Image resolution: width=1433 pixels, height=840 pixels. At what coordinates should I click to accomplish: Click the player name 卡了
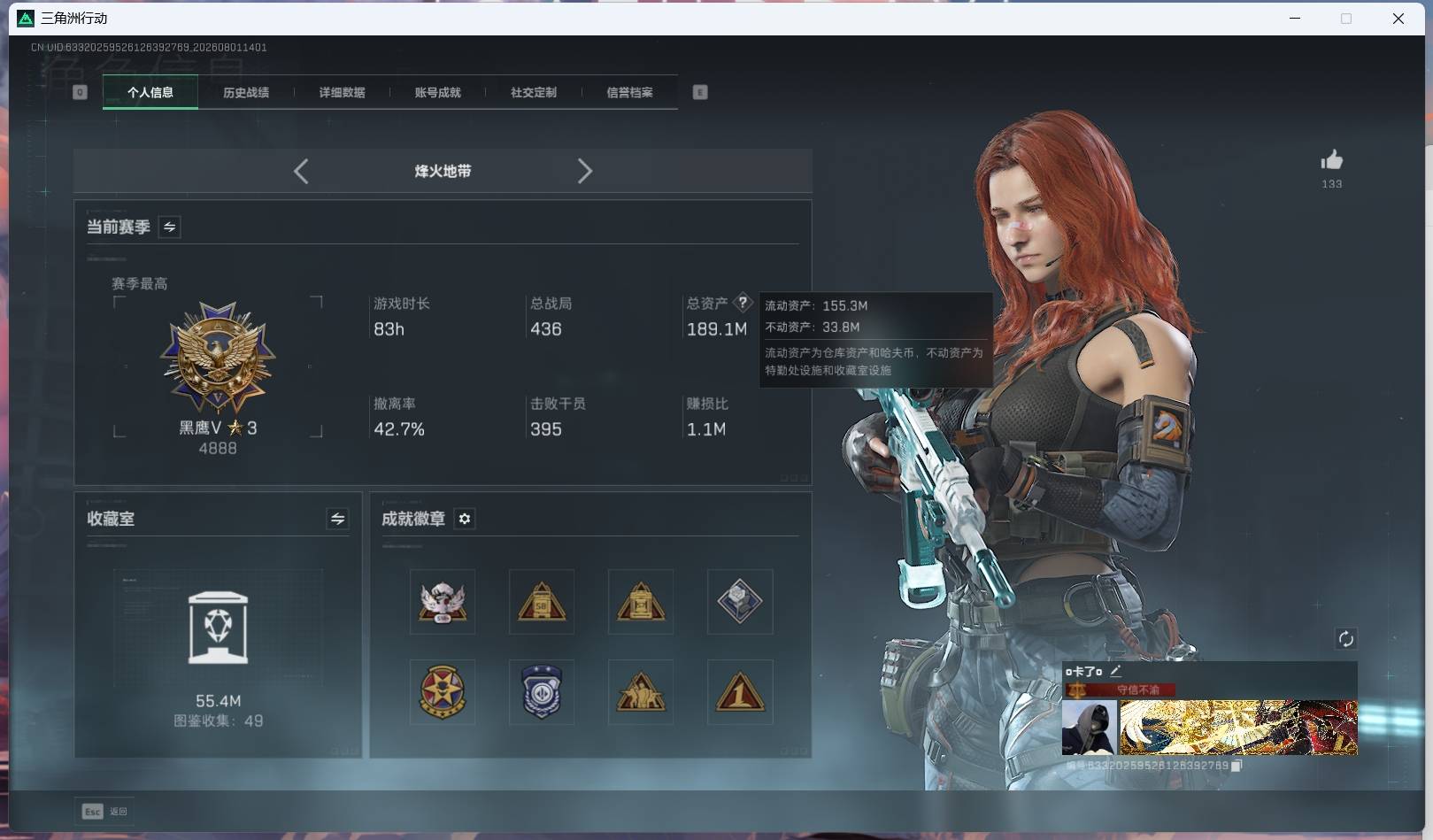click(x=1083, y=672)
